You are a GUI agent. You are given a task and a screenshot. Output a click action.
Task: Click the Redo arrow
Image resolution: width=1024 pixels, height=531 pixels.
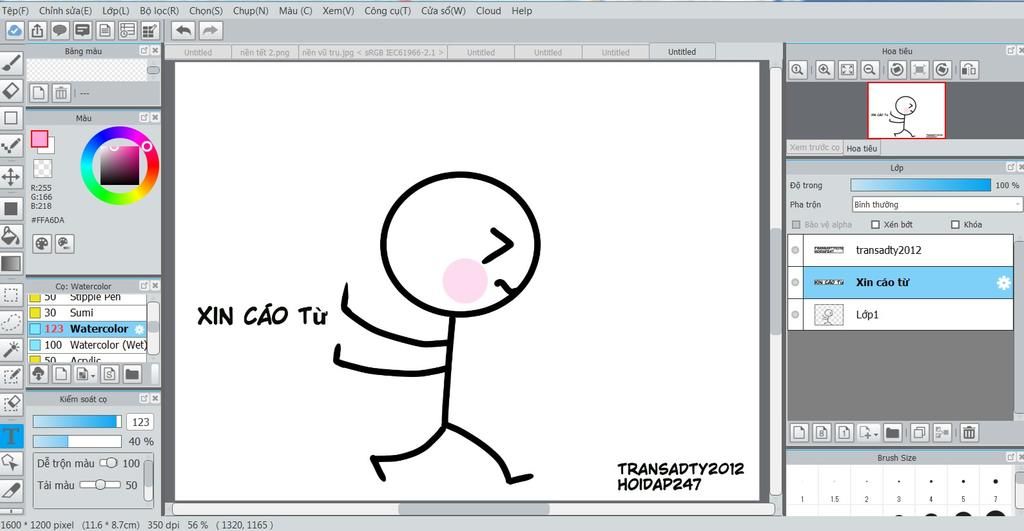(210, 31)
